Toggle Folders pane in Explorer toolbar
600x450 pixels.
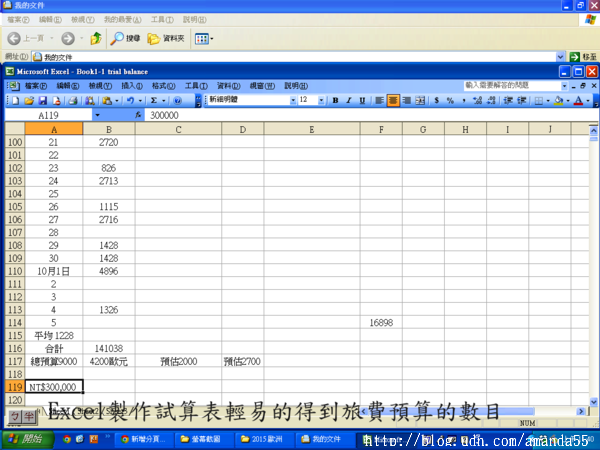(166, 38)
